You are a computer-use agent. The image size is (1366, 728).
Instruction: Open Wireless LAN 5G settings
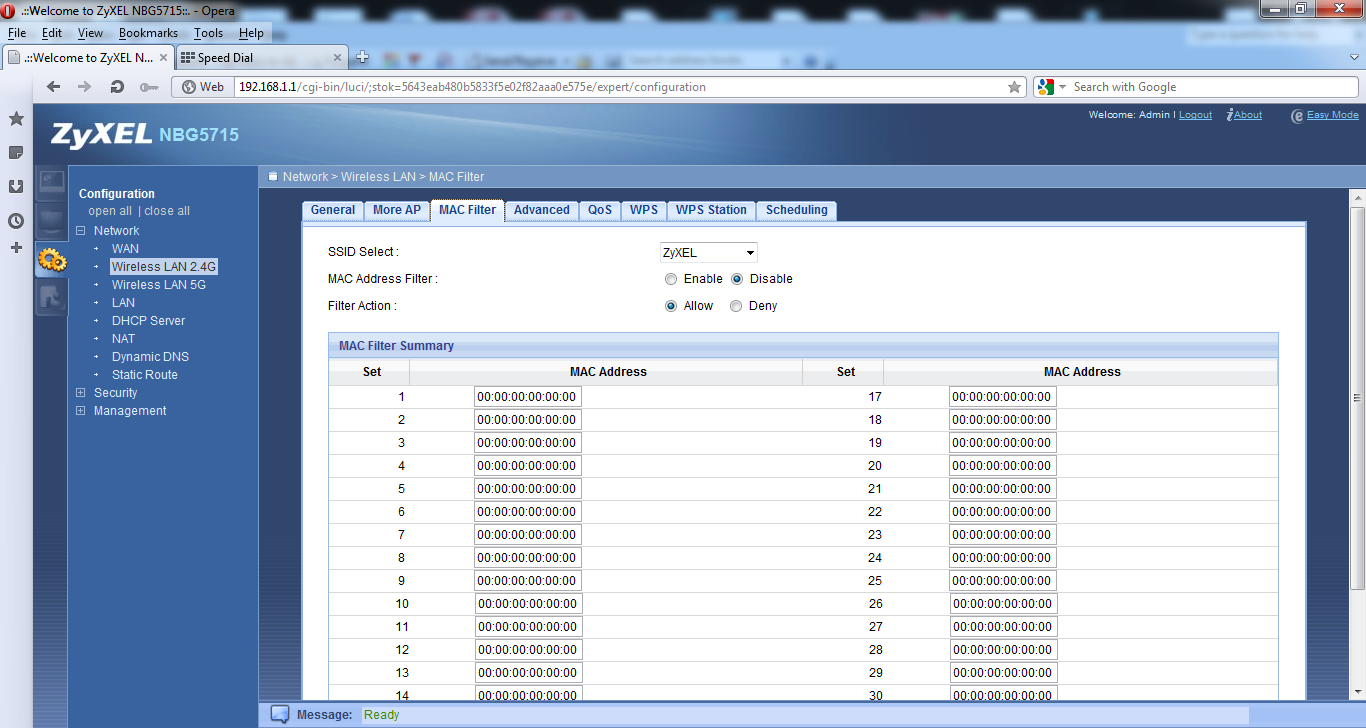(159, 285)
